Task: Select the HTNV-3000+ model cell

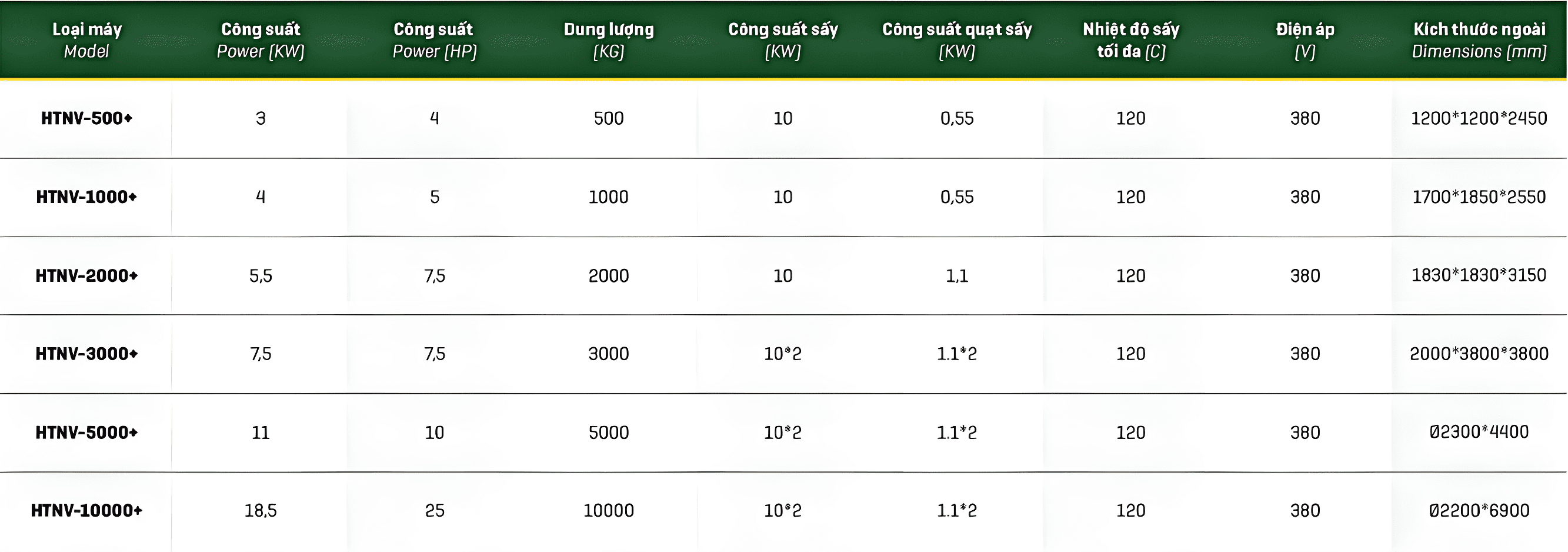Action: coord(86,353)
